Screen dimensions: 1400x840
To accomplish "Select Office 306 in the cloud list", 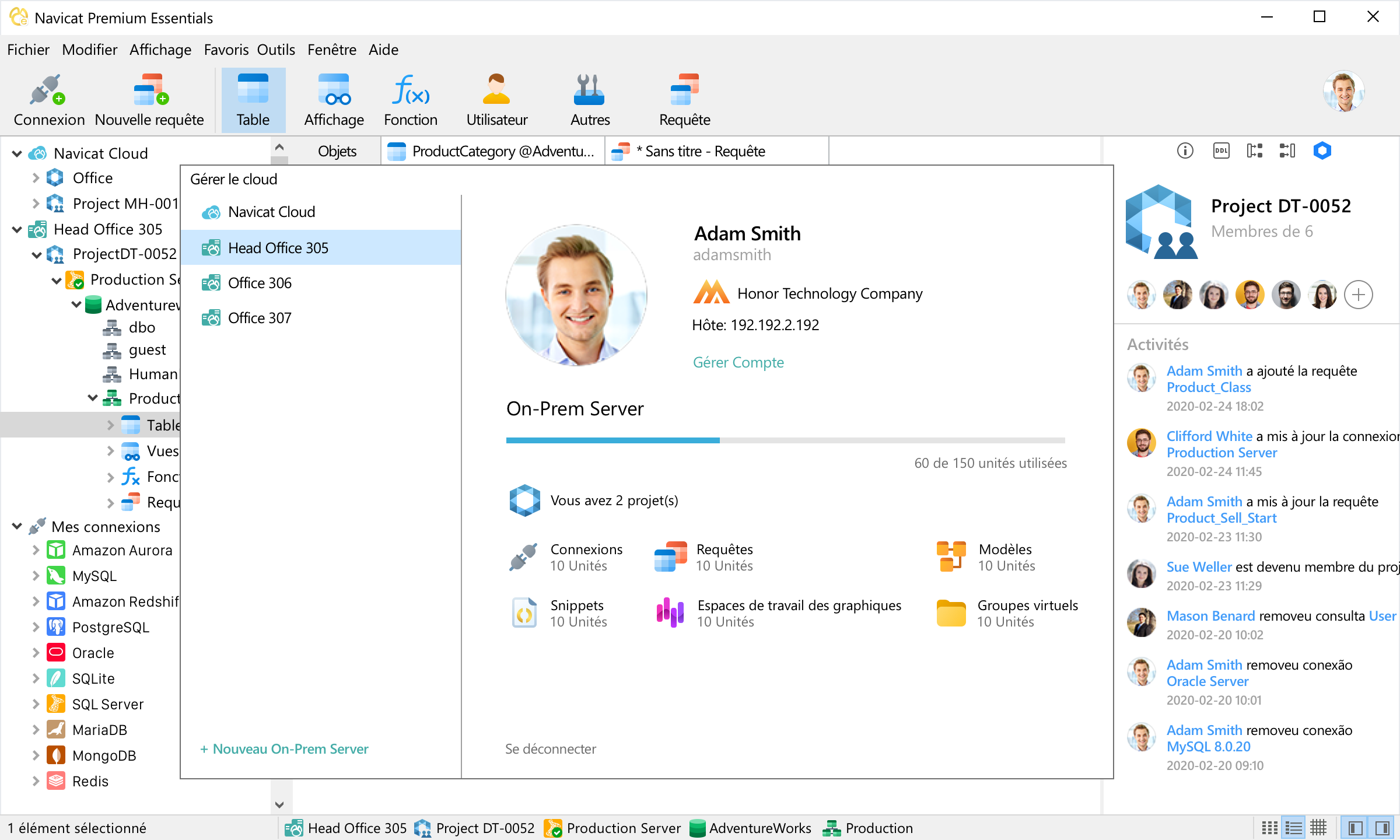I will (321, 283).
